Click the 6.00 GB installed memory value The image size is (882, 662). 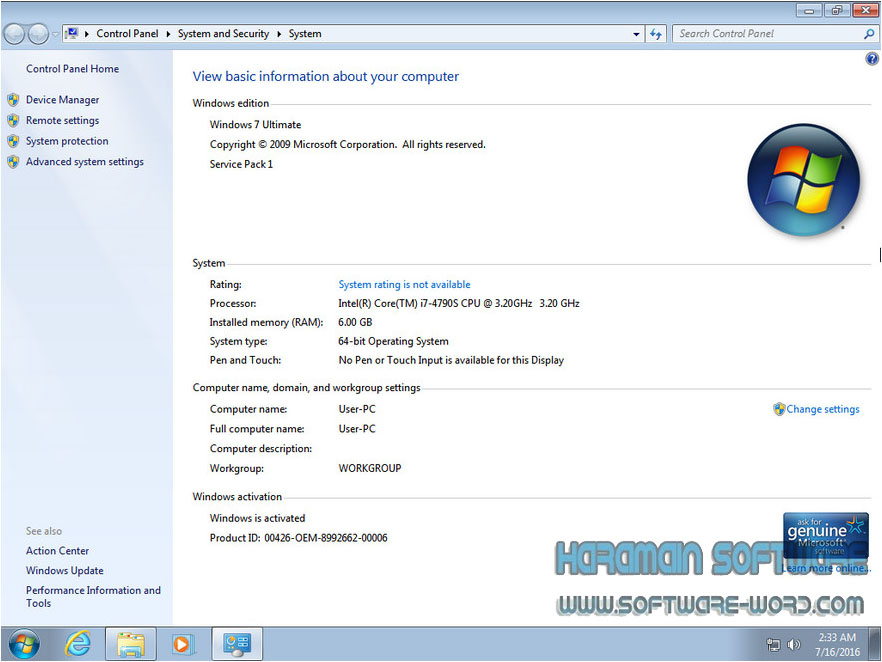pos(355,322)
